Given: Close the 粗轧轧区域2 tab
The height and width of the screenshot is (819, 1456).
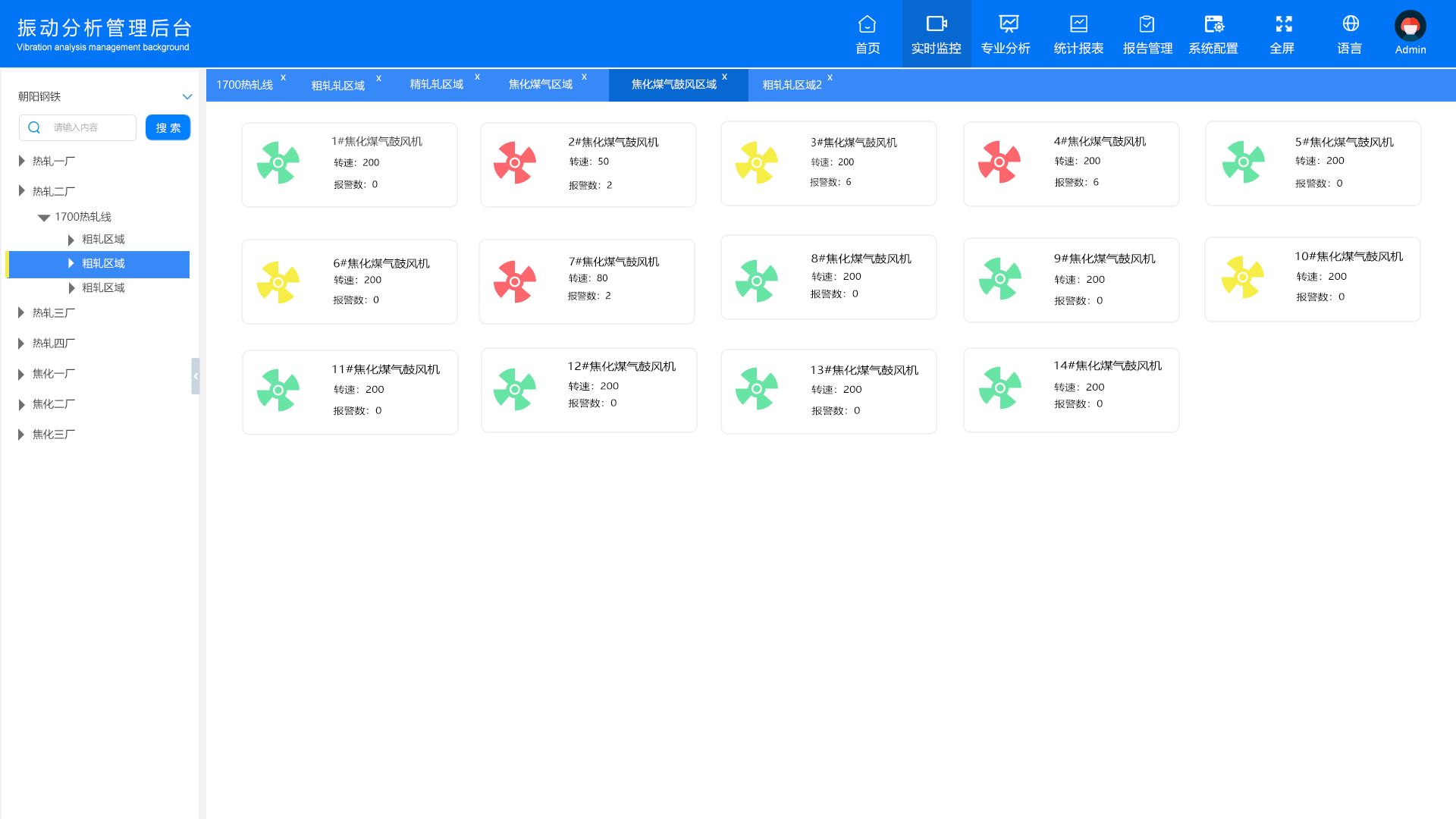Looking at the screenshot, I should click(830, 77).
